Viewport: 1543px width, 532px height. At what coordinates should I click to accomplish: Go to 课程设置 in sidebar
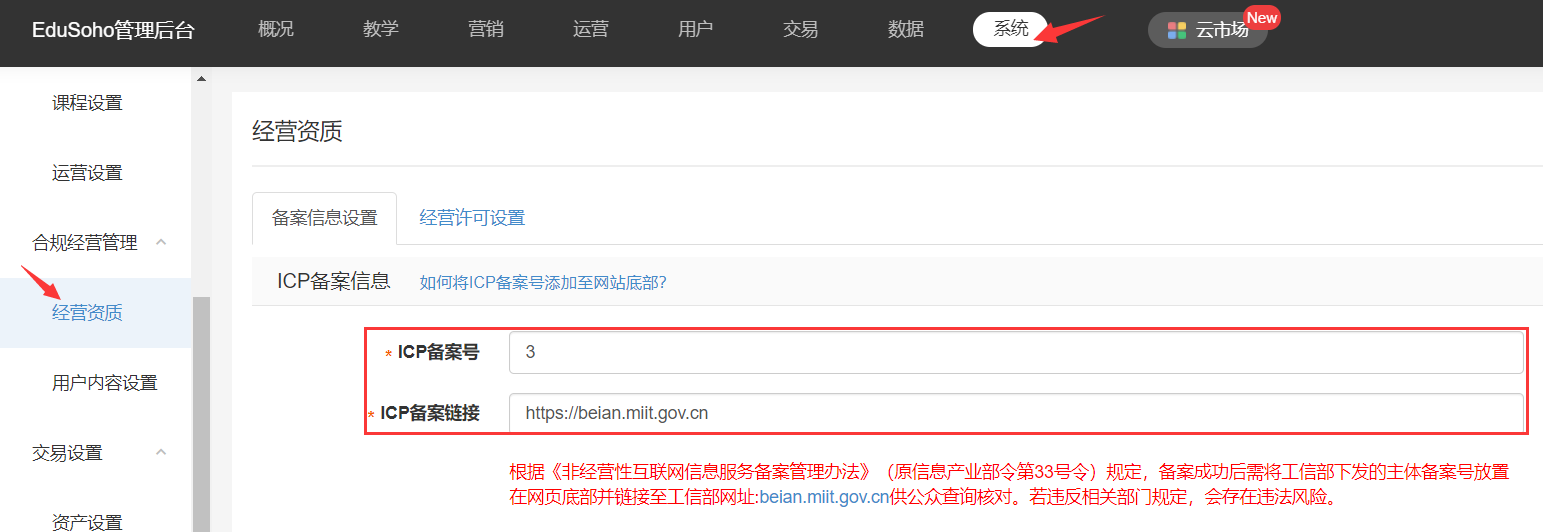(87, 103)
